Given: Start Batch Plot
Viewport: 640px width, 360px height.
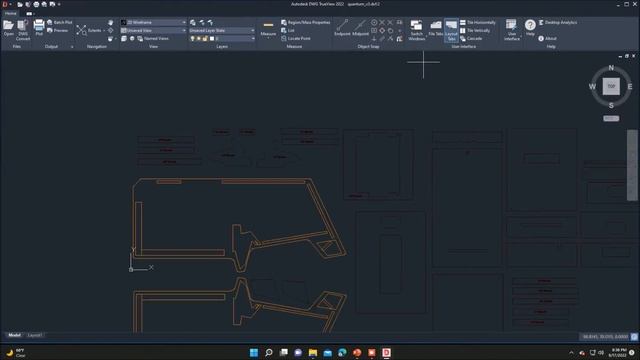Looking at the screenshot, I should tap(59, 22).
